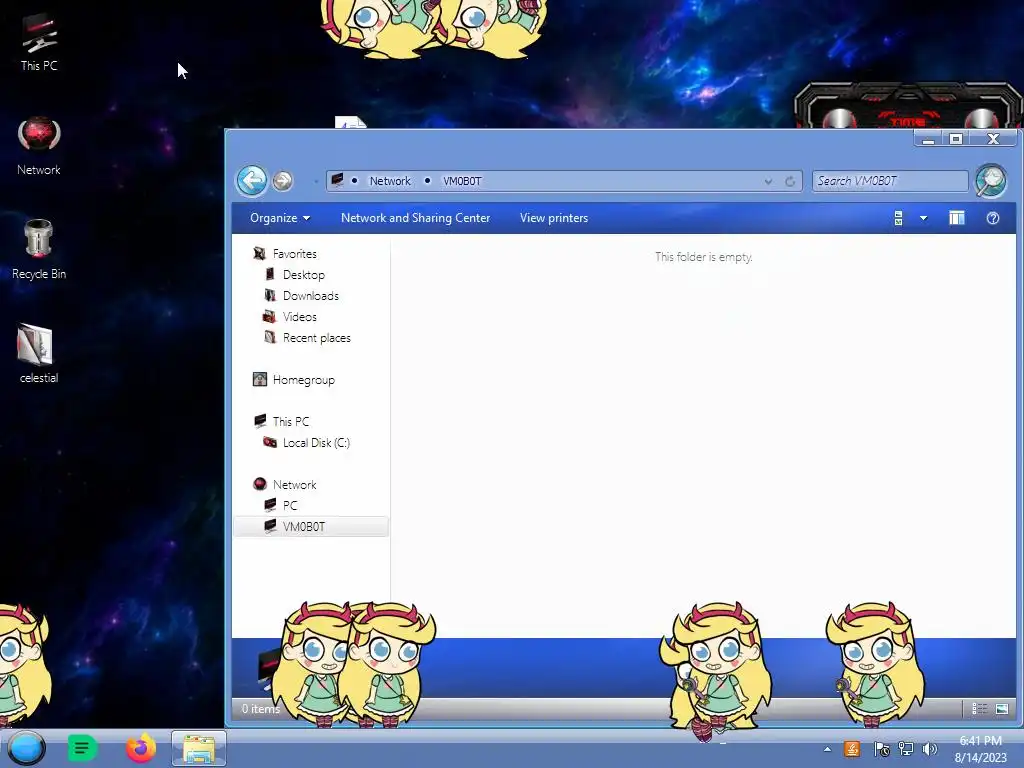This screenshot has width=1024, height=768.
Task: Launch Firefox from the taskbar
Action: point(140,748)
